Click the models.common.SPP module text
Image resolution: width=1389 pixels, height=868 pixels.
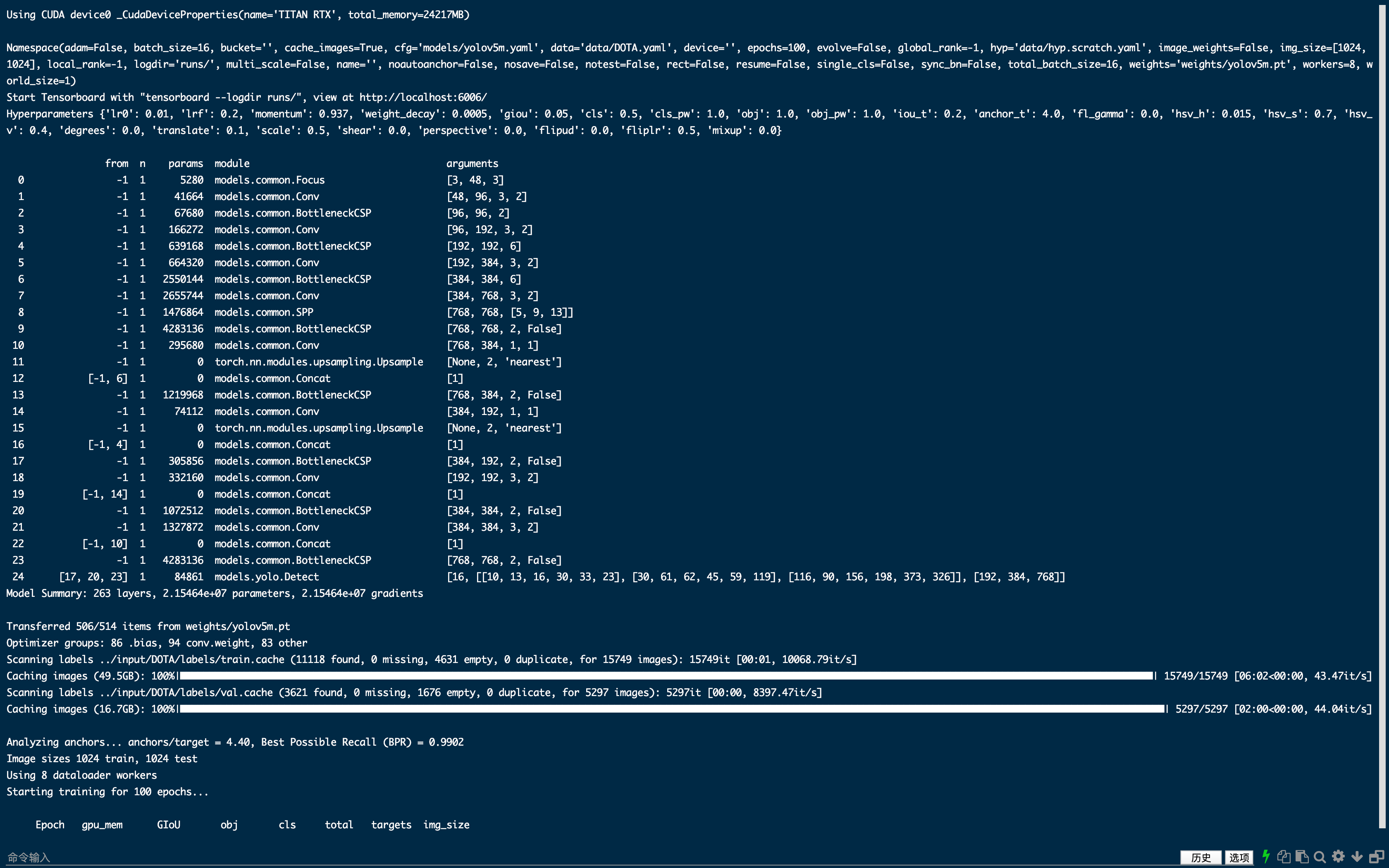point(263,312)
